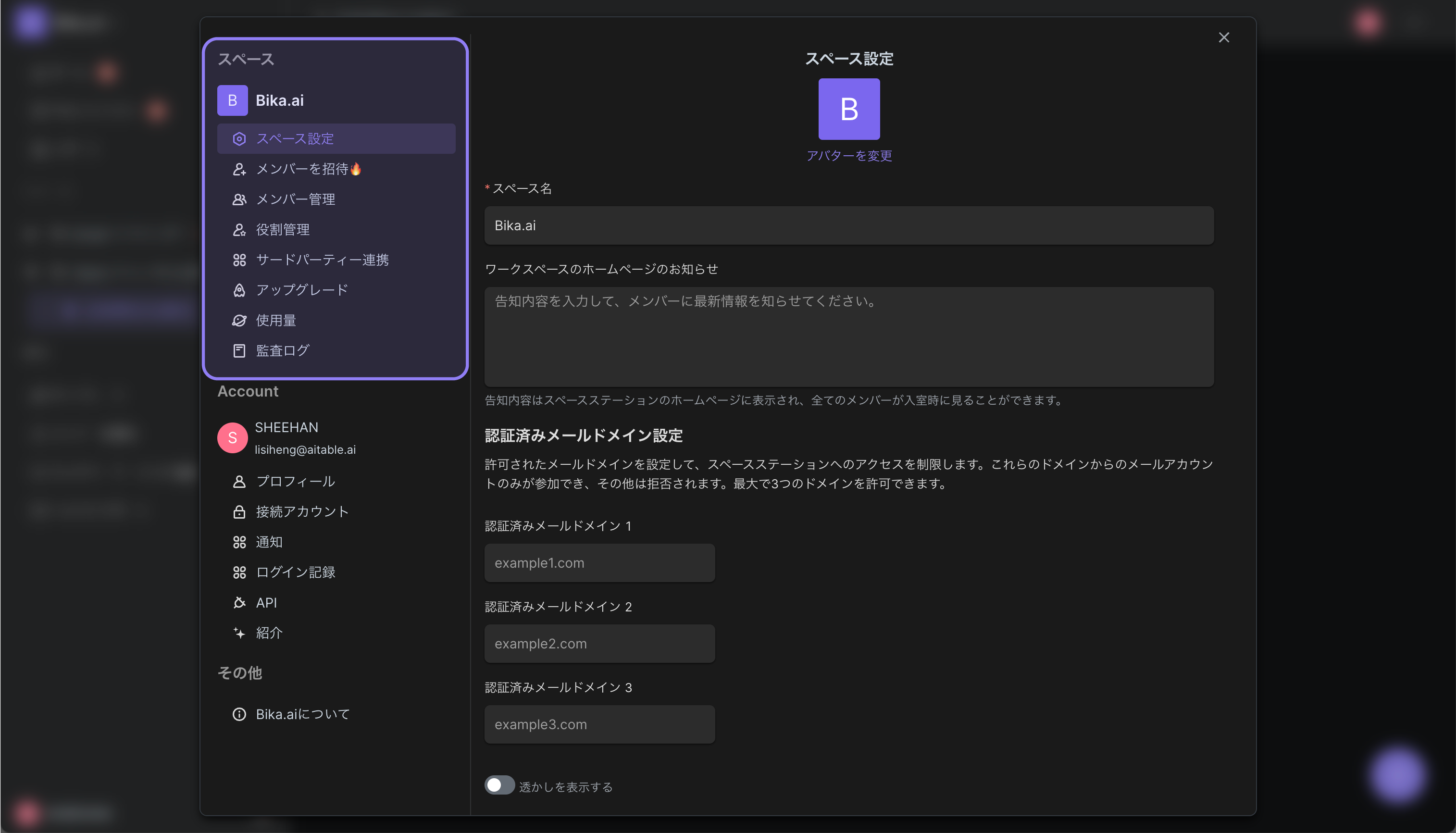
Task: Click the API plug icon
Action: (x=239, y=603)
